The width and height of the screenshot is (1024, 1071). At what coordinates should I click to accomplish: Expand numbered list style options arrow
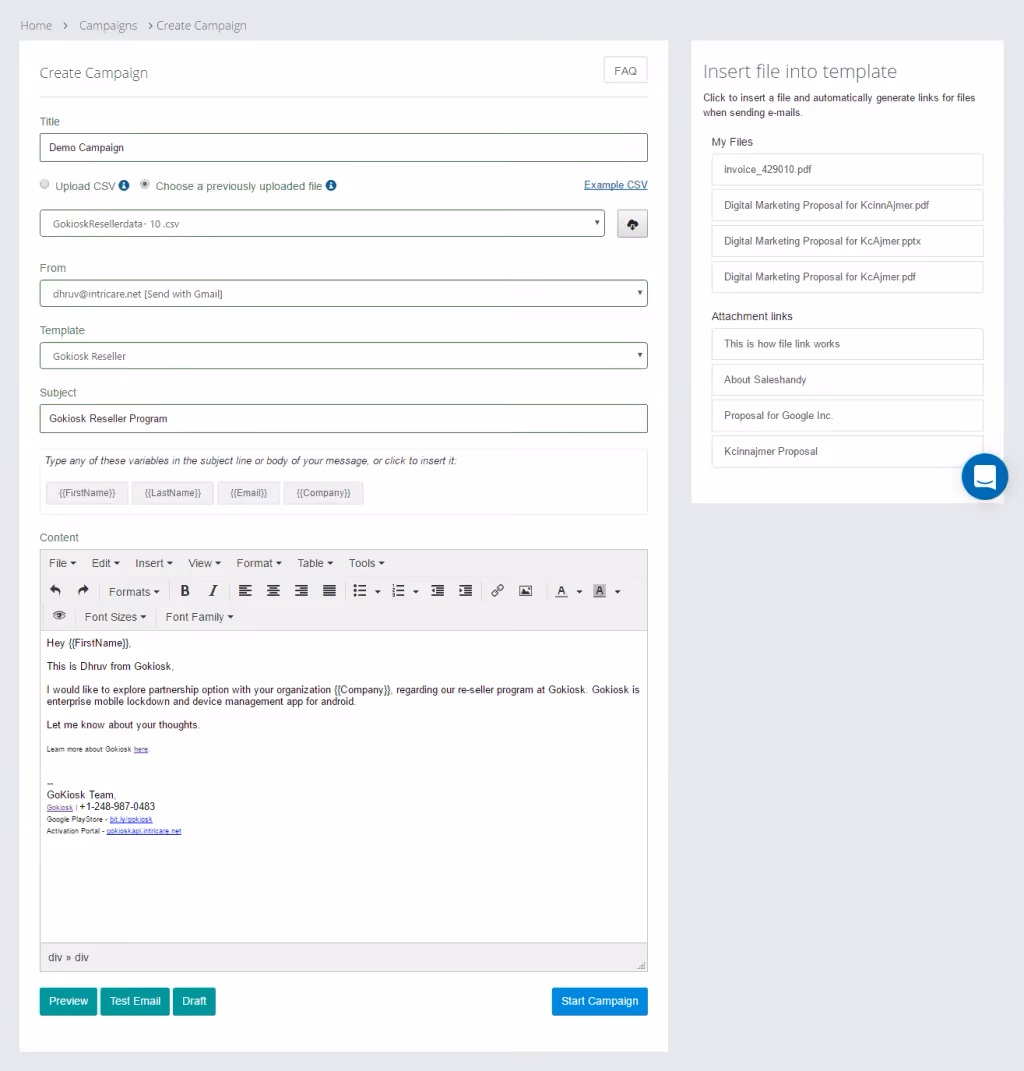[416, 592]
